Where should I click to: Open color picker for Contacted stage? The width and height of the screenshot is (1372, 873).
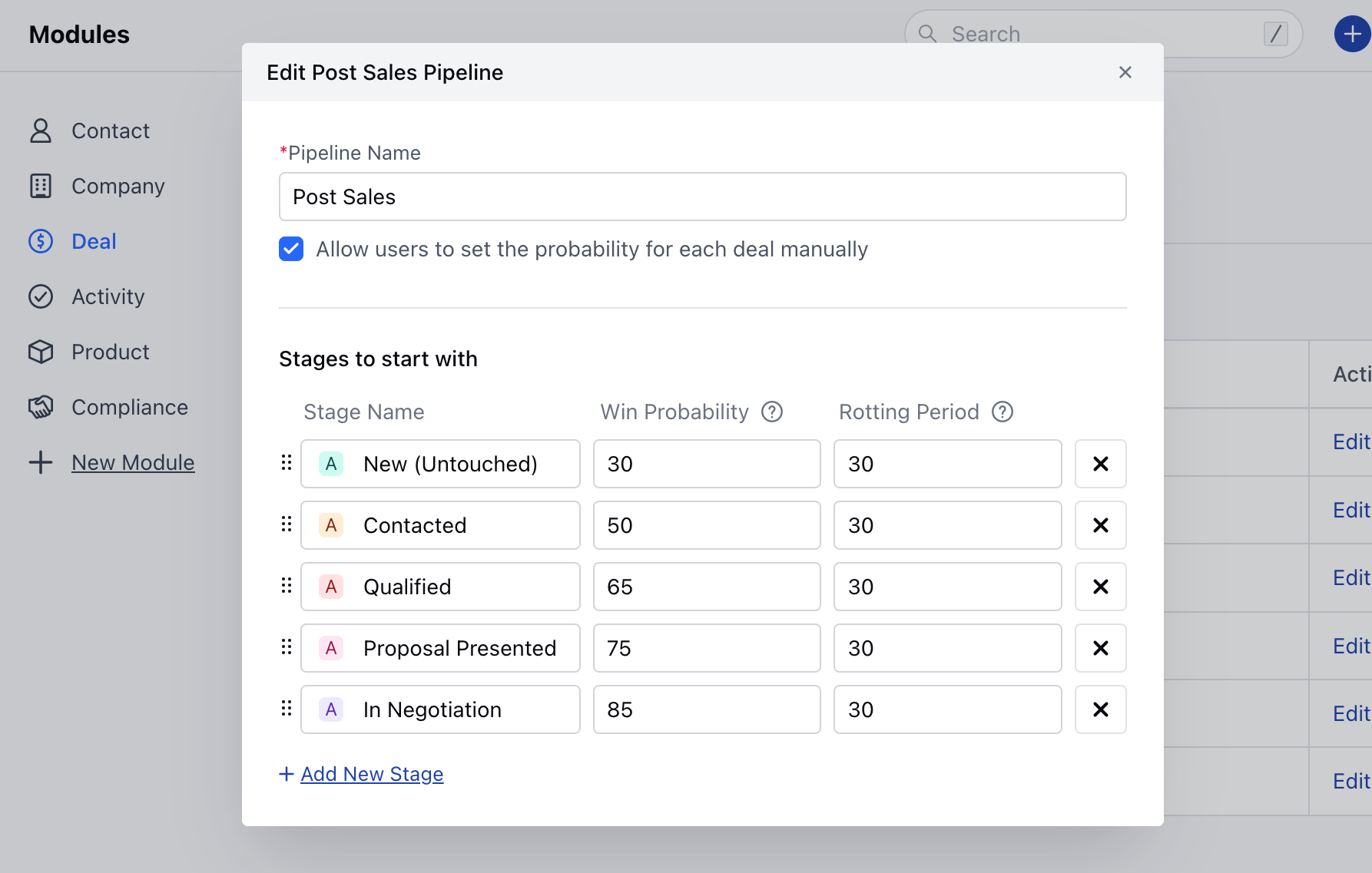point(331,525)
